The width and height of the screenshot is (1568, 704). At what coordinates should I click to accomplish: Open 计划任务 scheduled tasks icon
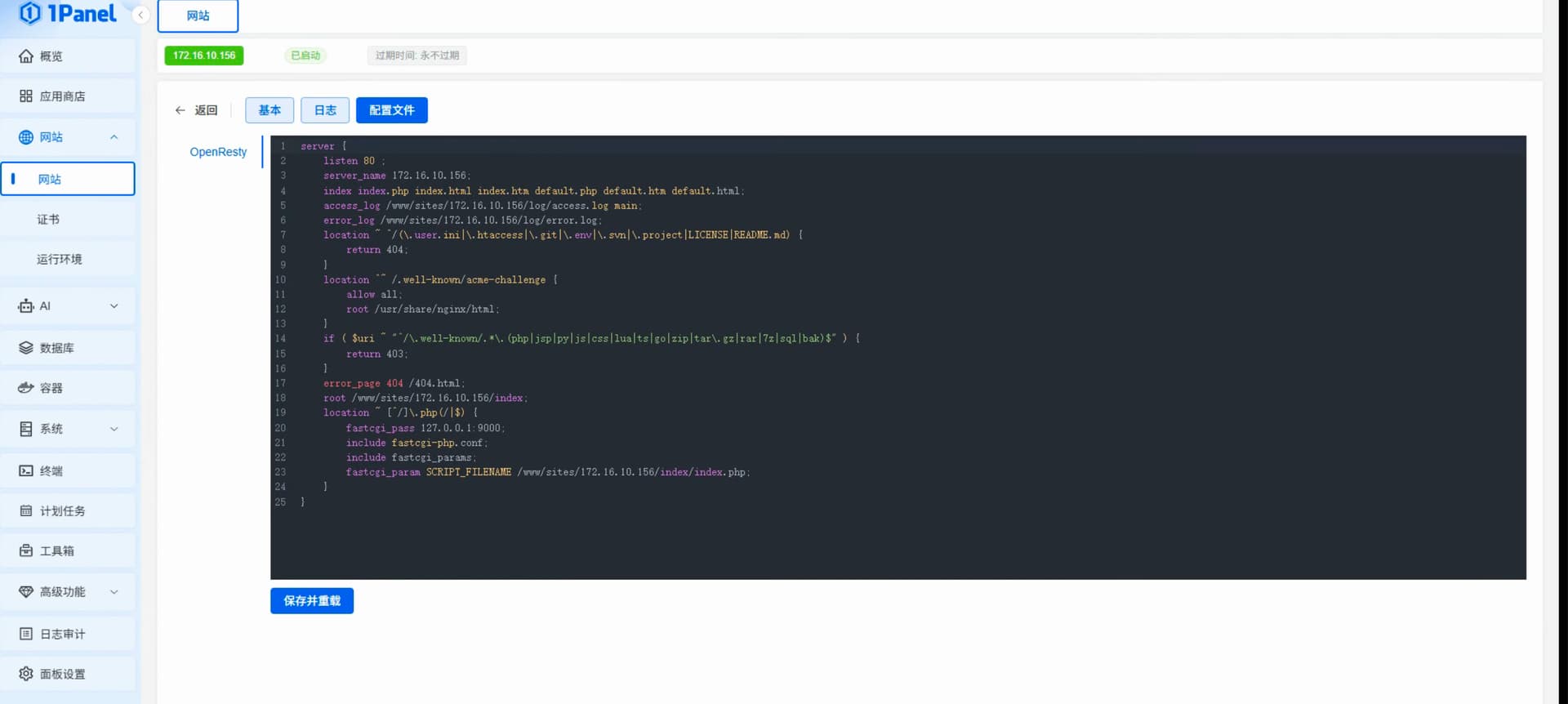(x=26, y=510)
